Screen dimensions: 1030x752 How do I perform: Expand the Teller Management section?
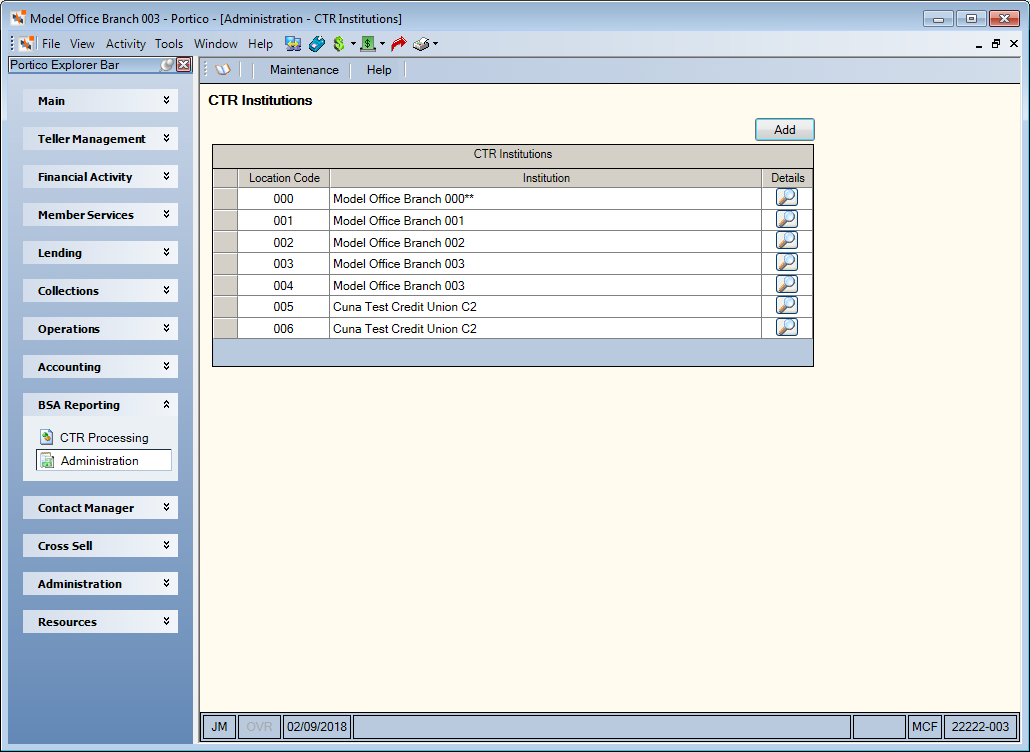pos(101,139)
